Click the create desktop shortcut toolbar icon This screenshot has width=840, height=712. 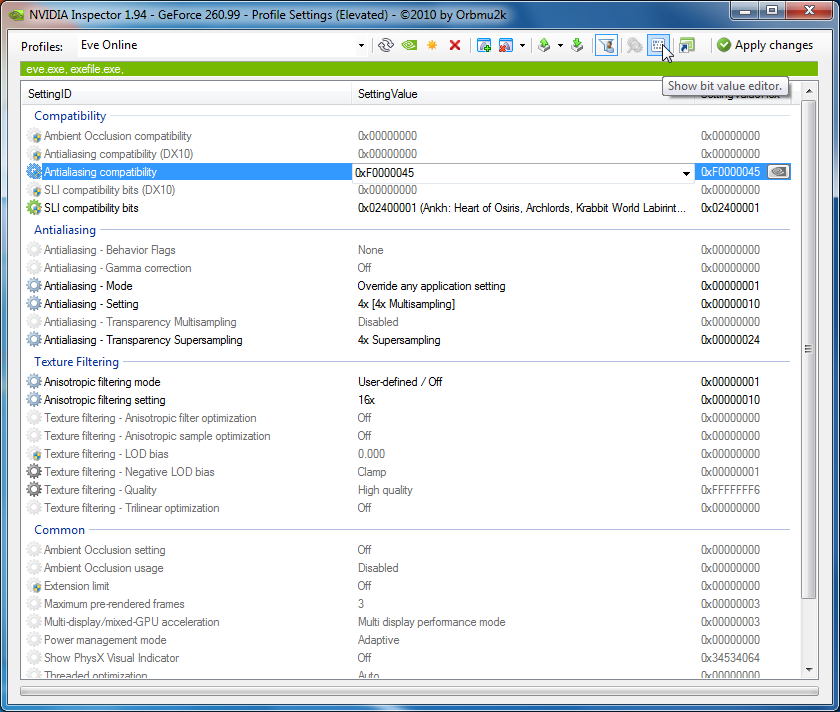point(686,45)
